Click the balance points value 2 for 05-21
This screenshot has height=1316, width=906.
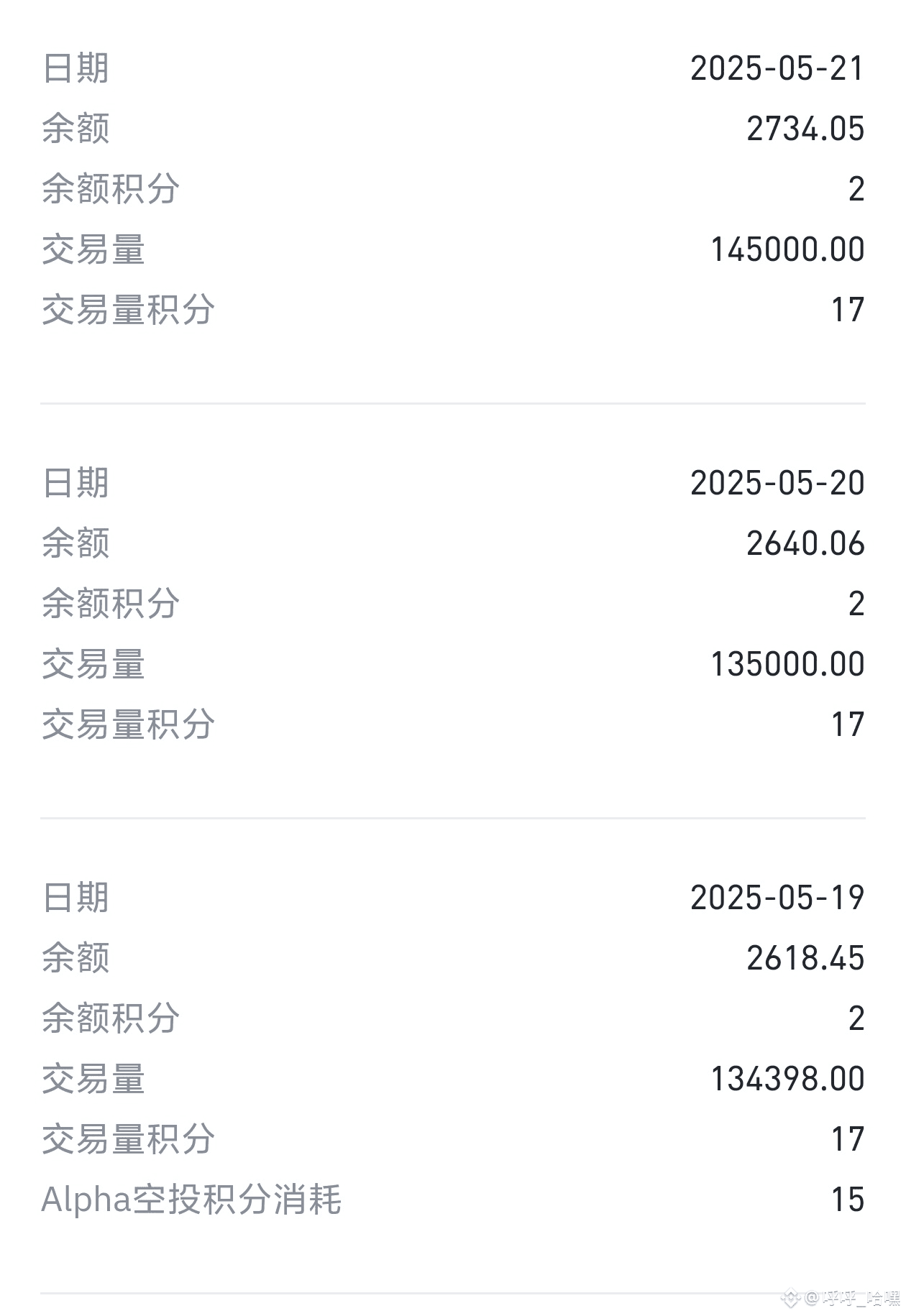pyautogui.click(x=856, y=190)
